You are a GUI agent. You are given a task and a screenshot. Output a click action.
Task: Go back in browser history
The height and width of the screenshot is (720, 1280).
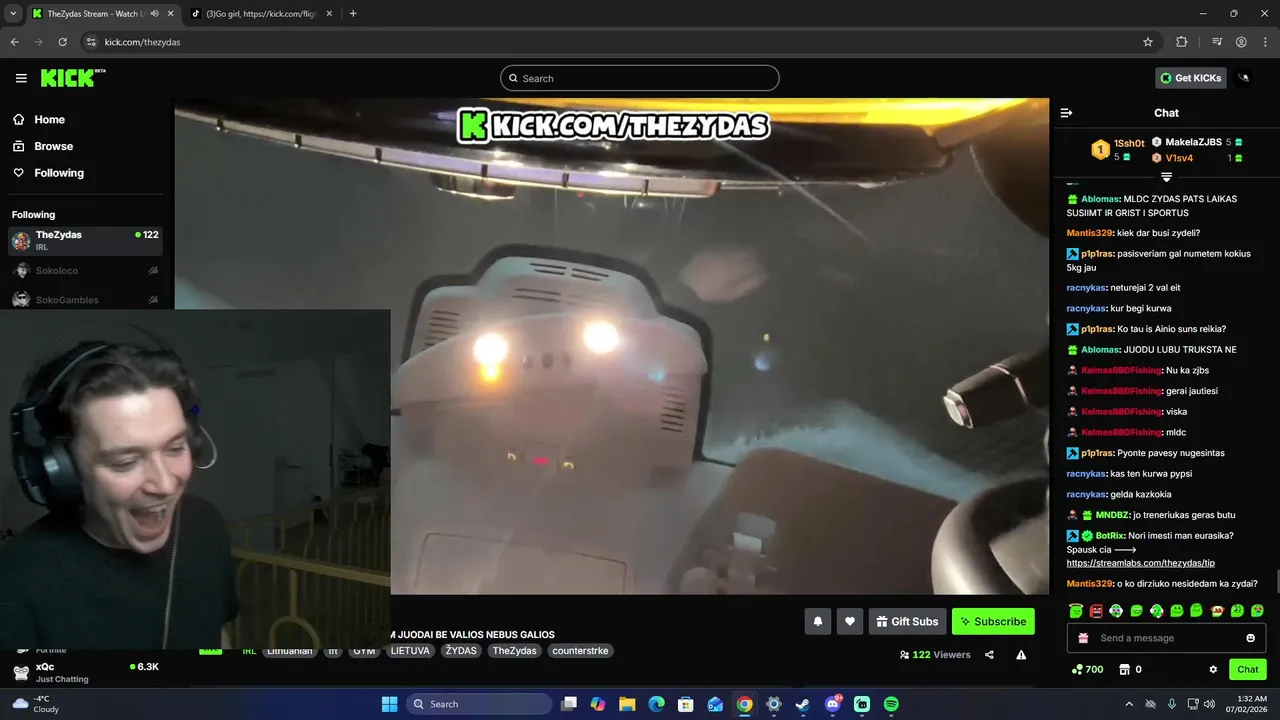[14, 42]
